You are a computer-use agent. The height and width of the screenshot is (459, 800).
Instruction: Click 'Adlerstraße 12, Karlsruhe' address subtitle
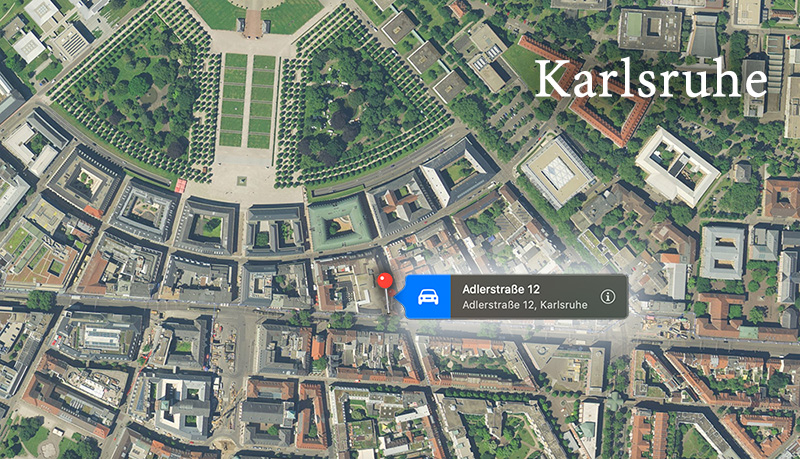pos(524,305)
